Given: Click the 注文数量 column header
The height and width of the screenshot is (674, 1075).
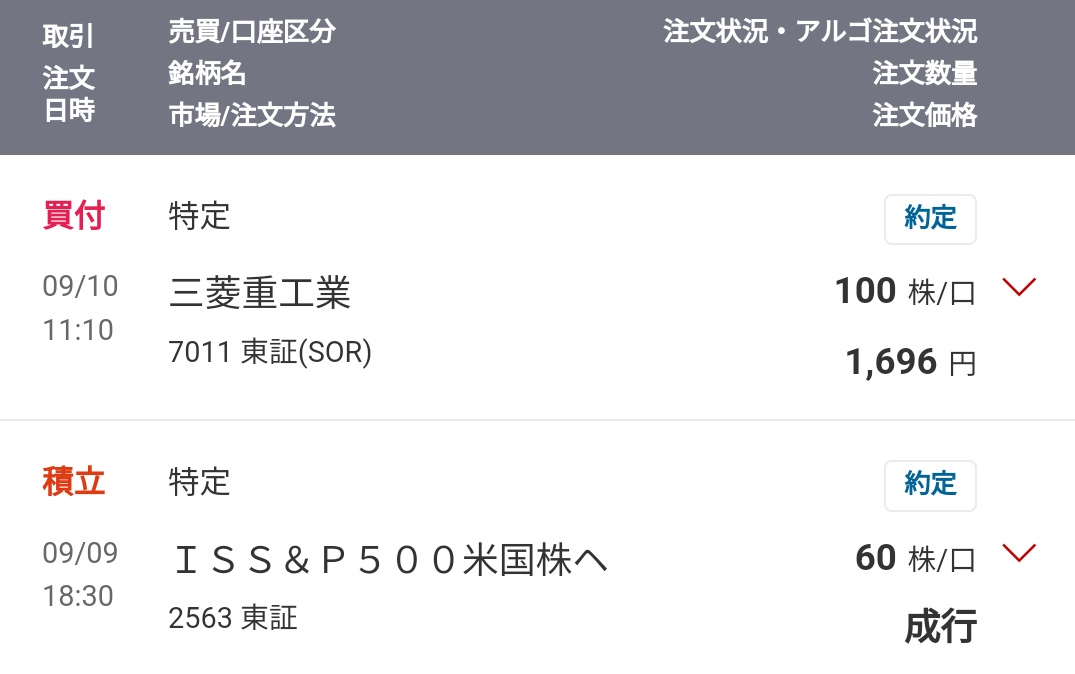Looking at the screenshot, I should (x=924, y=73).
